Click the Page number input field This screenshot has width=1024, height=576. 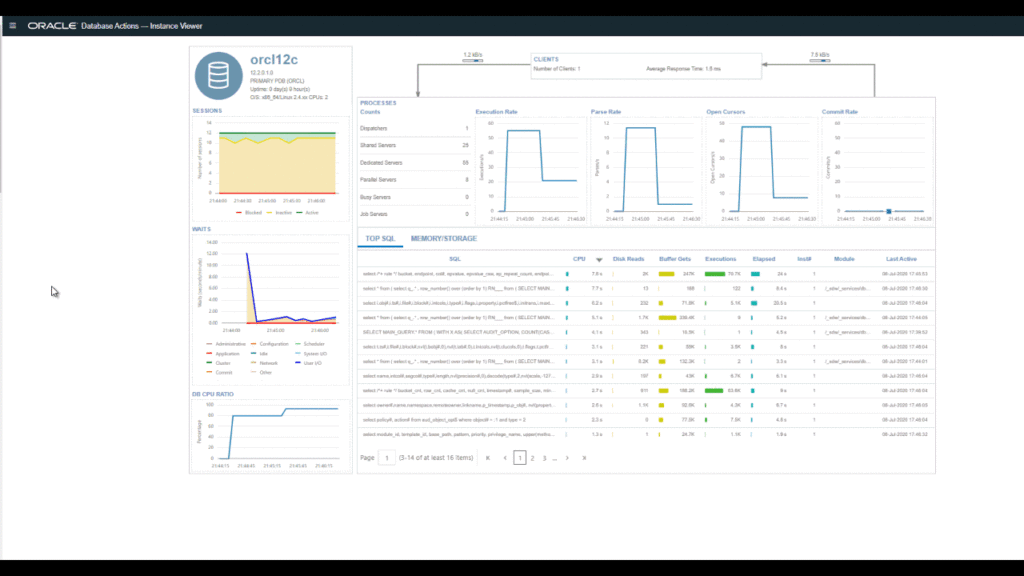[385, 457]
